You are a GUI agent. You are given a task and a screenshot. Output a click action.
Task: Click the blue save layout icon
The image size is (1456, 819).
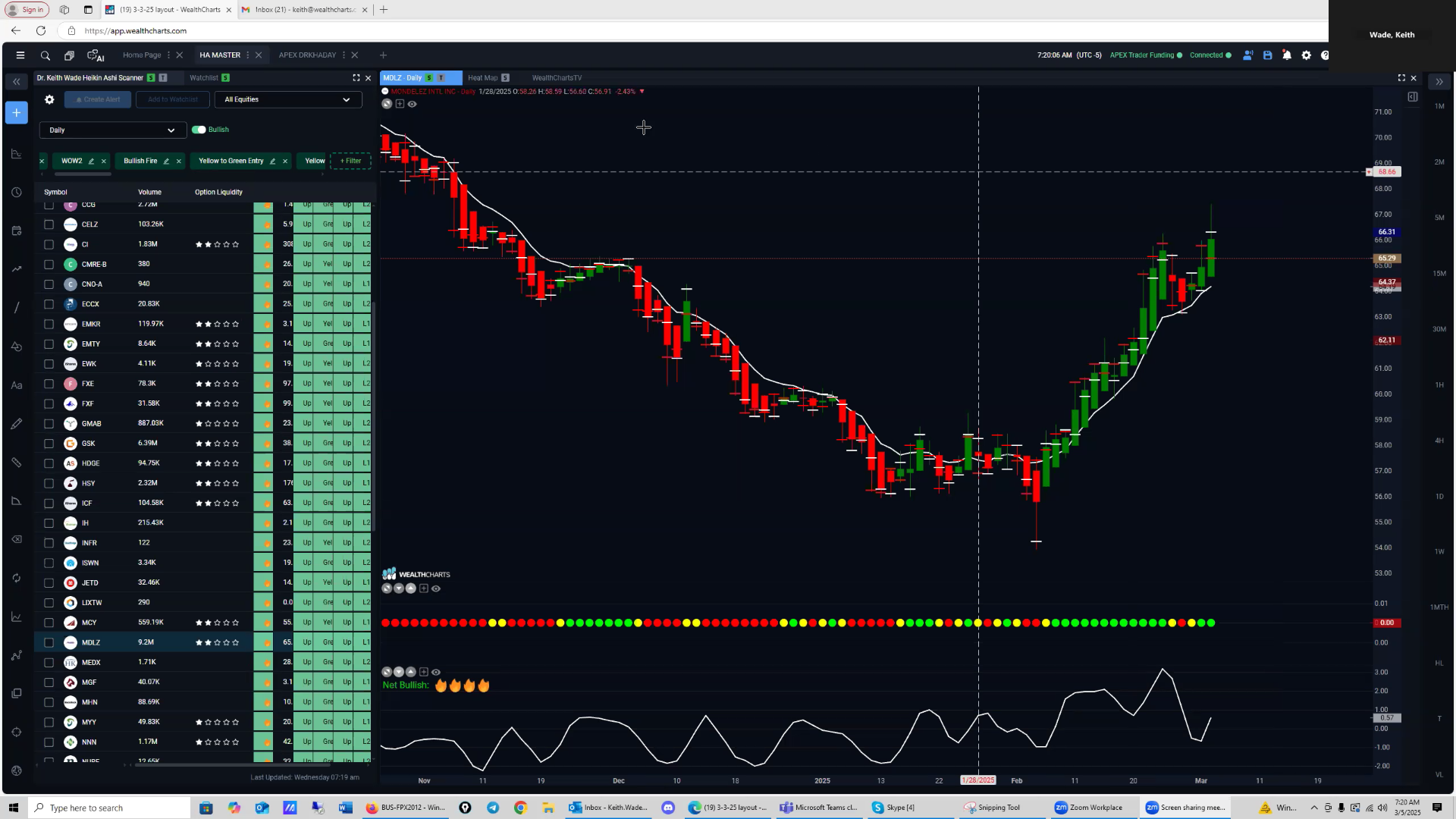[x=1267, y=55]
